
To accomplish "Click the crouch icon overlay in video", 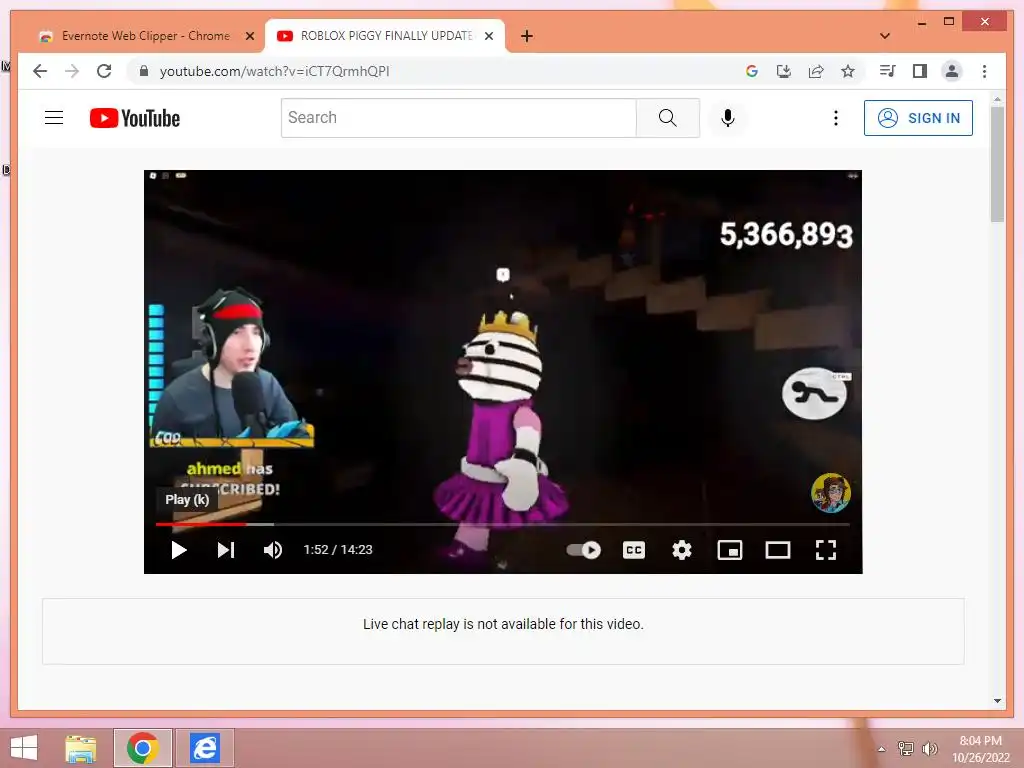I will (x=814, y=393).
